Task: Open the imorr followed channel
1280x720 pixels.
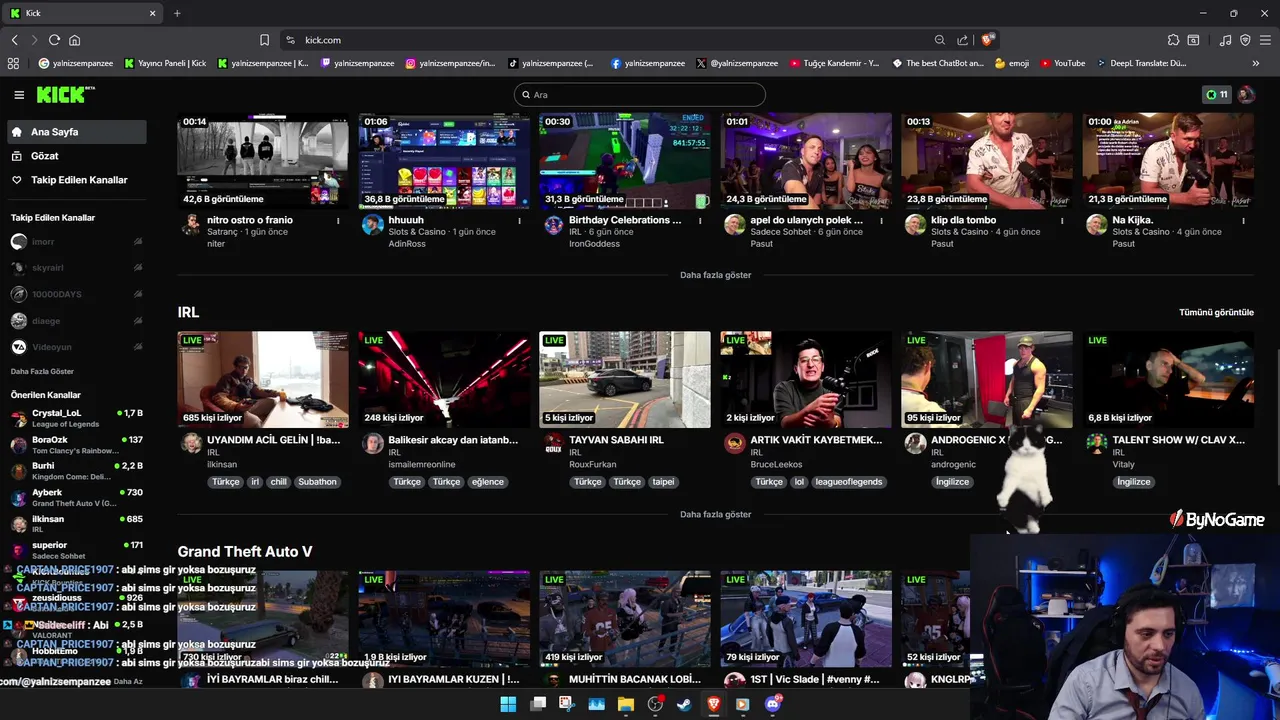Action: point(76,242)
